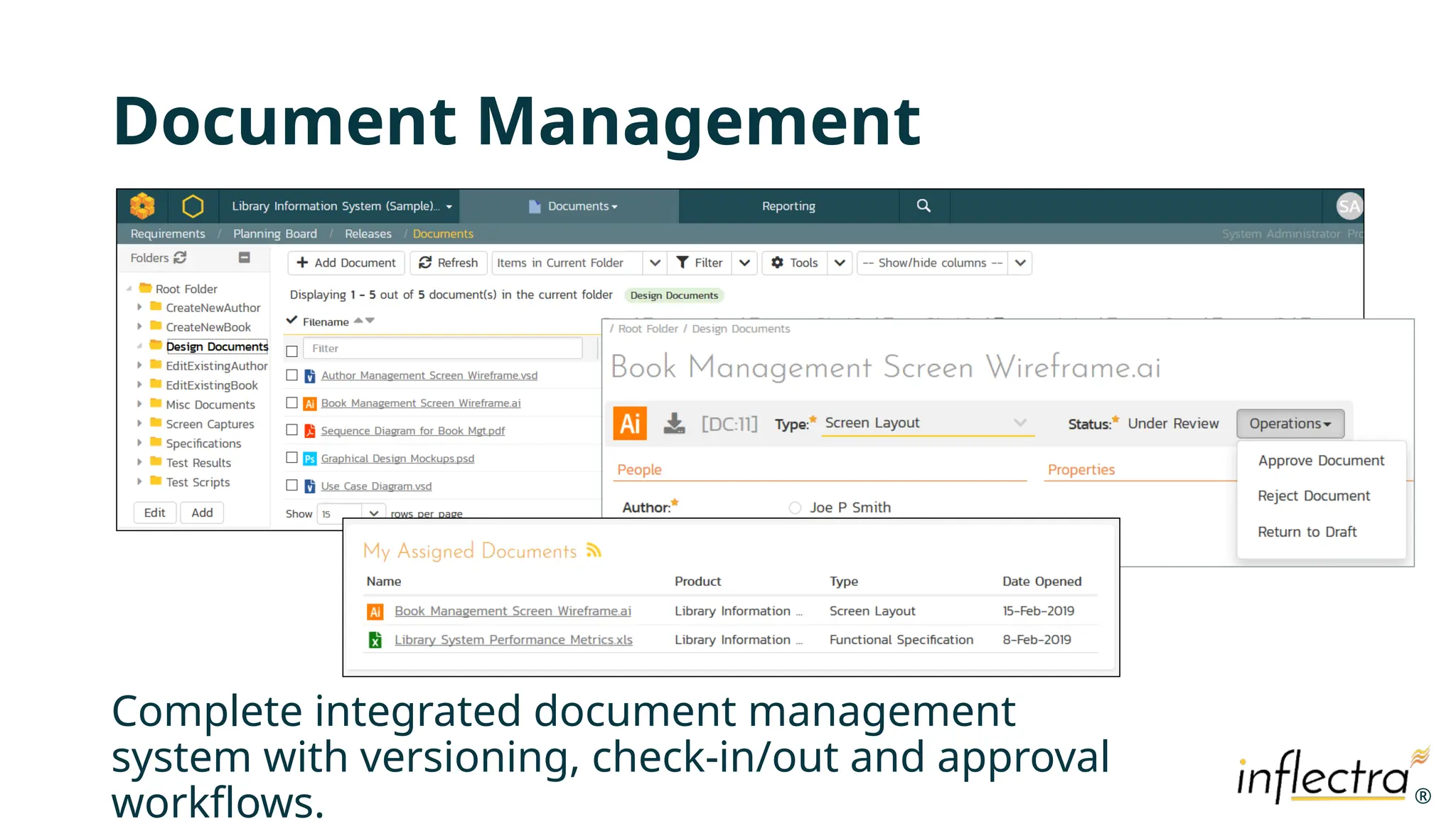This screenshot has width=1456, height=819.
Task: Click the Excel icon for Performance Metrics
Action: pos(375,640)
